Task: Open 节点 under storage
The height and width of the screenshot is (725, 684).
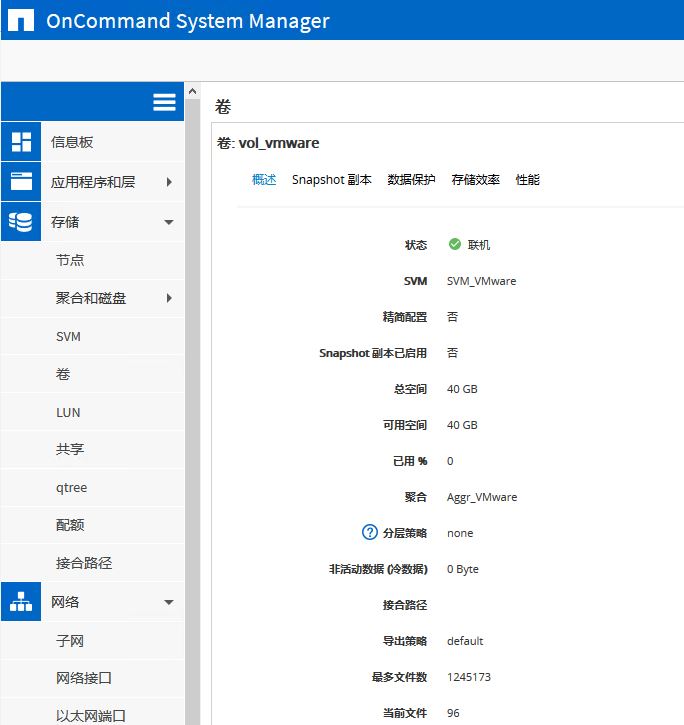Action: point(70,260)
